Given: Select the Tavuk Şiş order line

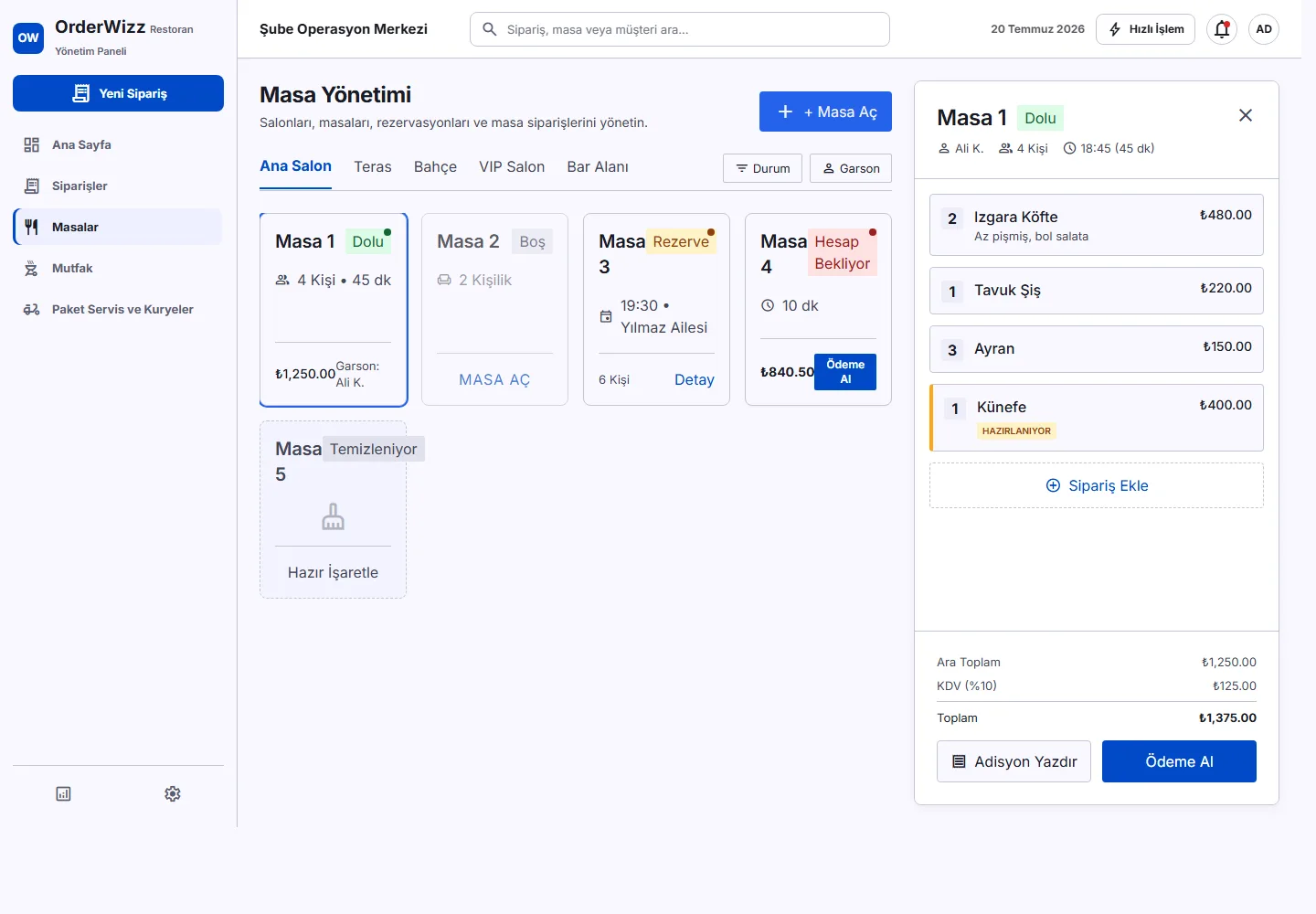Looking at the screenshot, I should click(x=1097, y=291).
